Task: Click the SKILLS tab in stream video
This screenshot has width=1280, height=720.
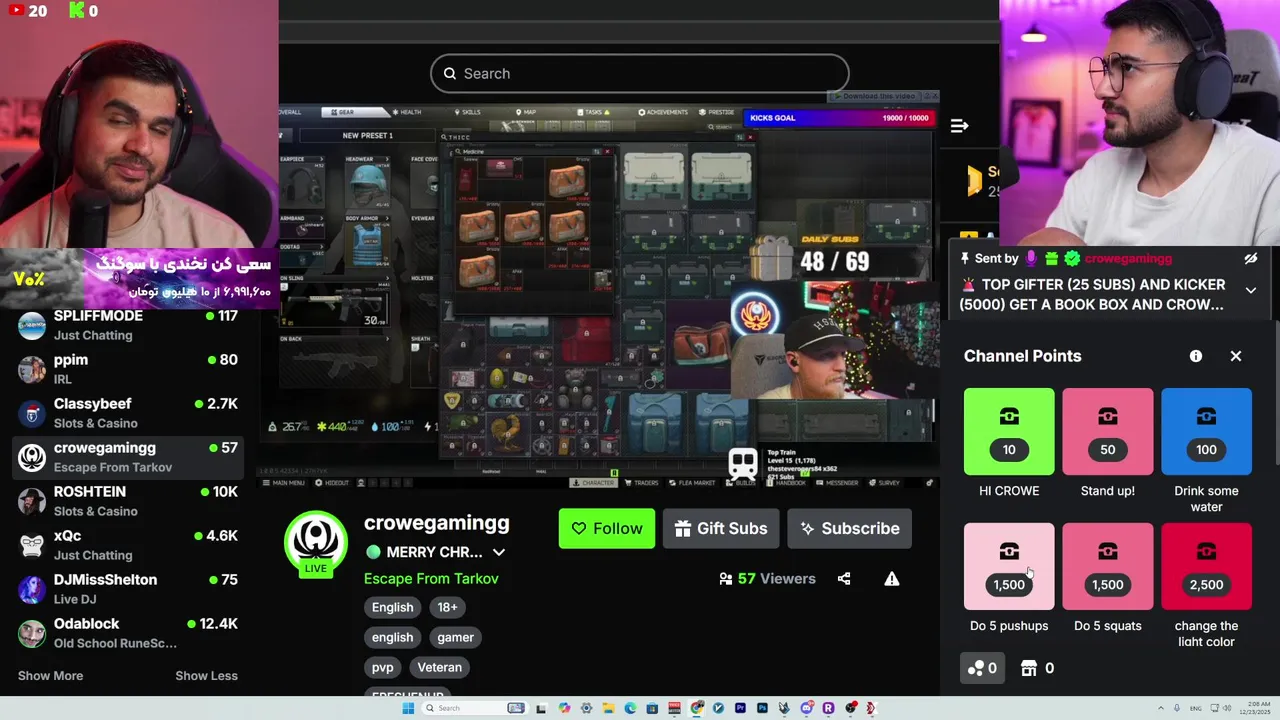Action: point(467,112)
